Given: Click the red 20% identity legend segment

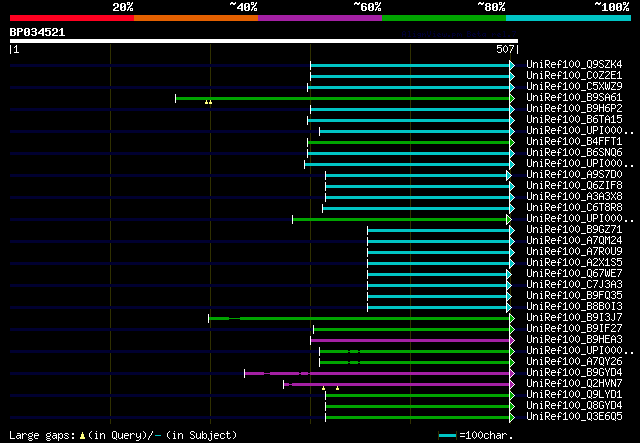Looking at the screenshot, I should [x=72, y=18].
